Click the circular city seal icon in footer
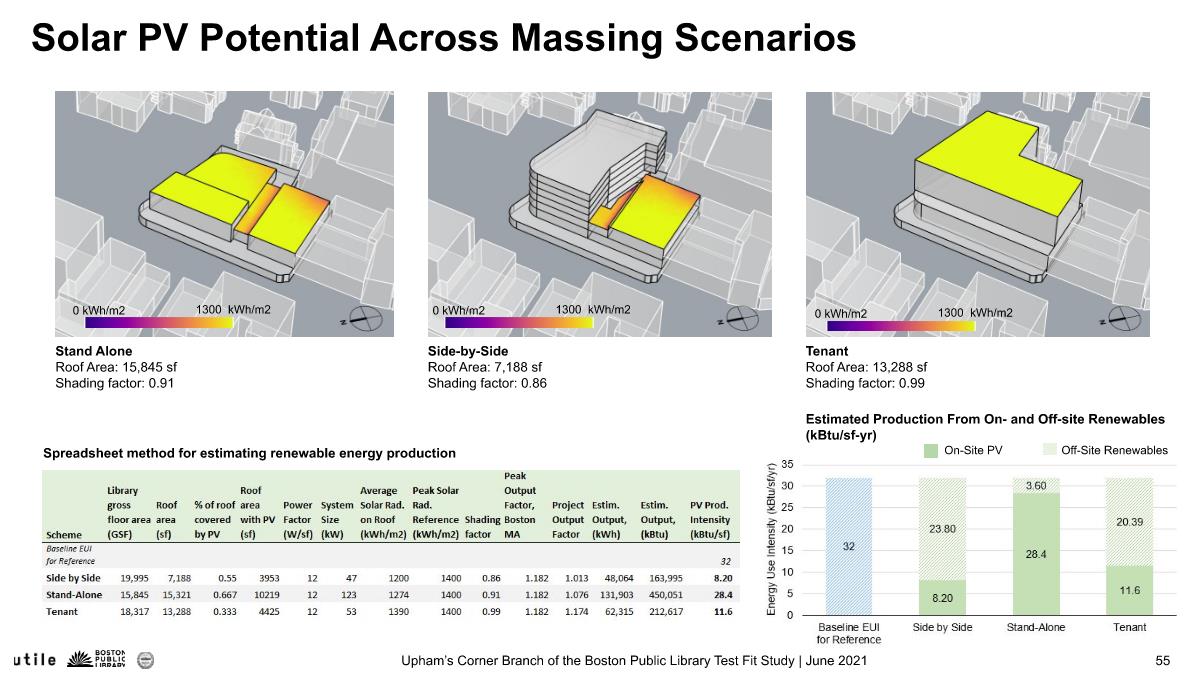The image size is (1200, 675). pyautogui.click(x=145, y=659)
